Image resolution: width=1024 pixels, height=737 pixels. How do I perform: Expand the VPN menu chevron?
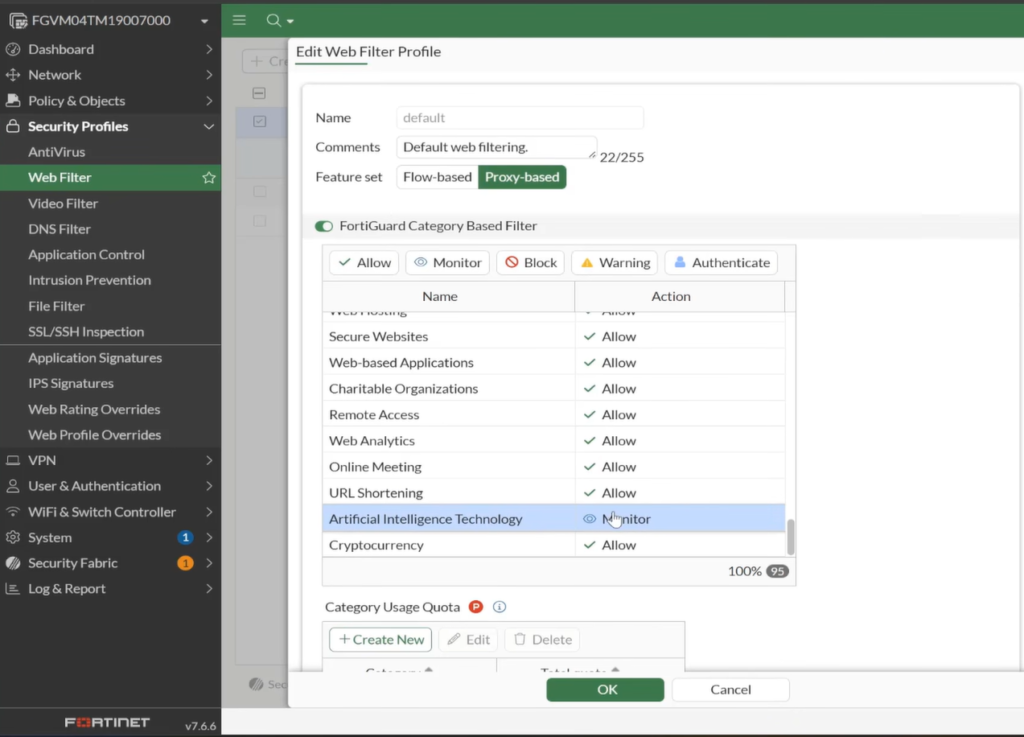coord(209,460)
